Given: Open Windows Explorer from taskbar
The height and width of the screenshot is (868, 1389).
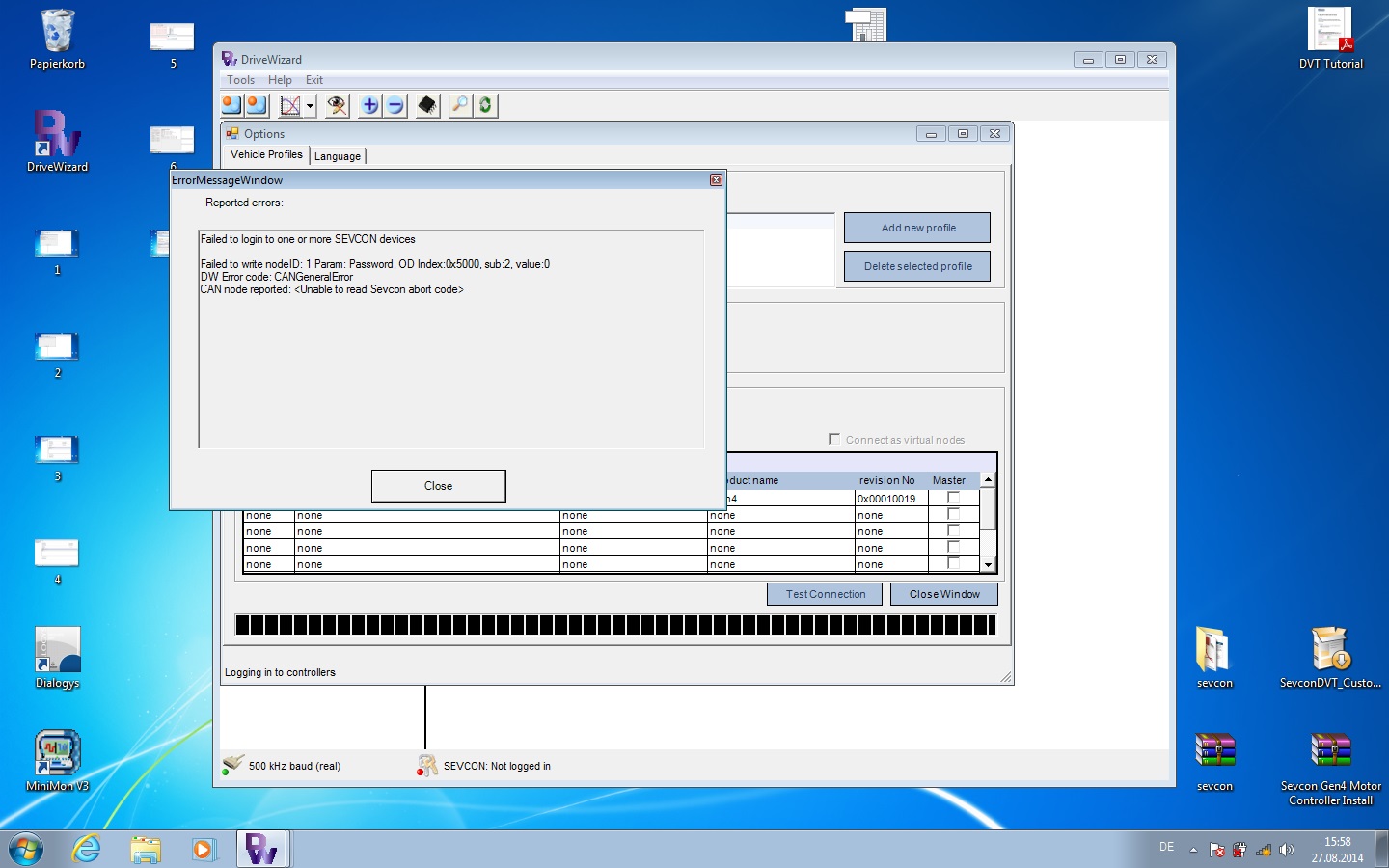Looking at the screenshot, I should [x=145, y=850].
